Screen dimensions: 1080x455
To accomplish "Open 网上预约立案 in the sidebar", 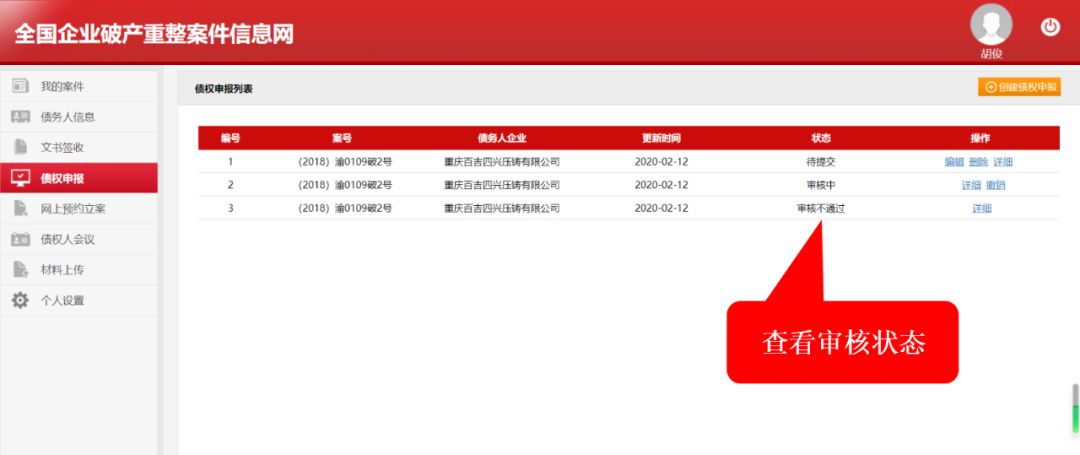I will (x=79, y=209).
